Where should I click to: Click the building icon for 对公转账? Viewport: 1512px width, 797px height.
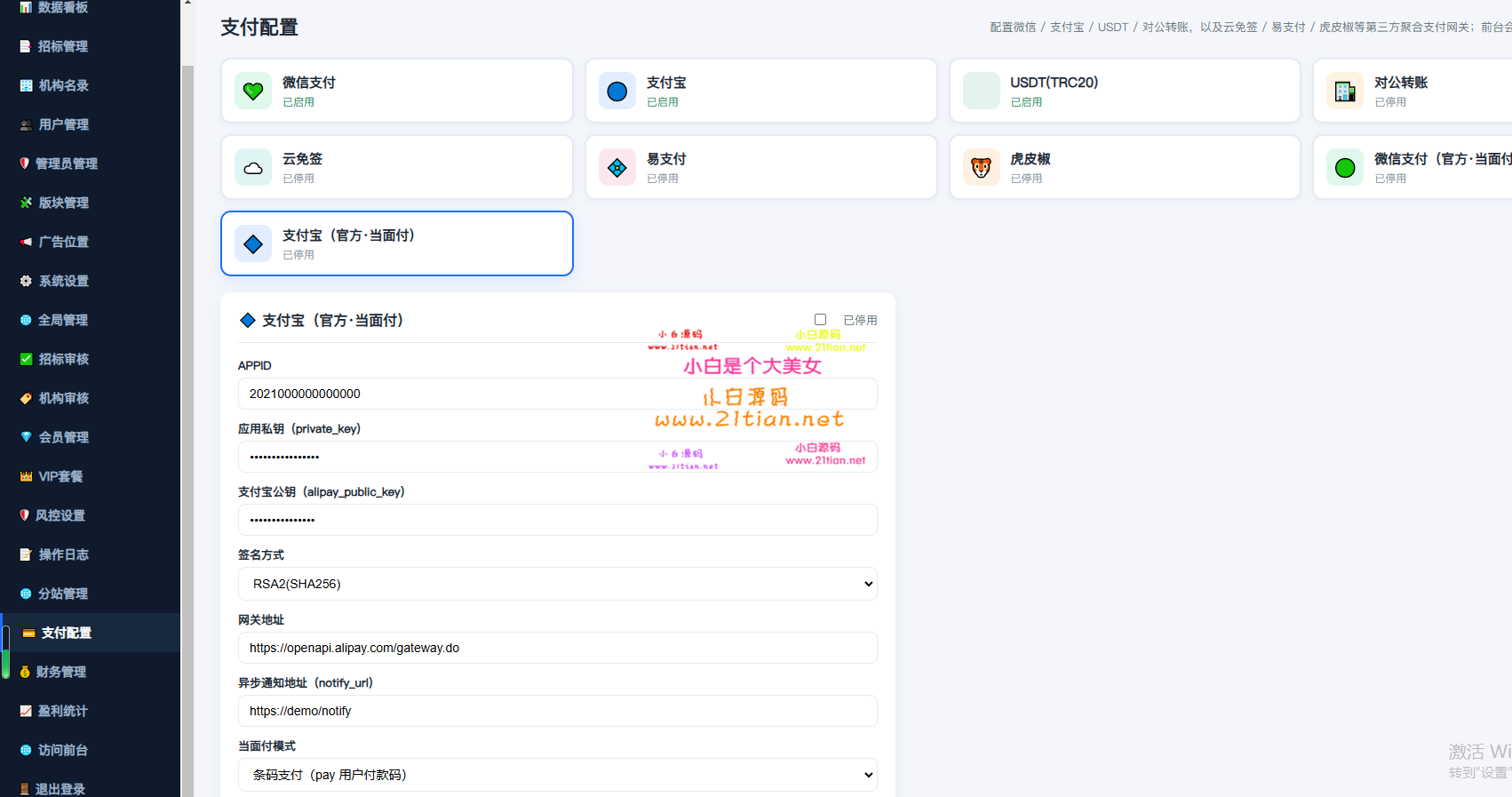pyautogui.click(x=1345, y=91)
